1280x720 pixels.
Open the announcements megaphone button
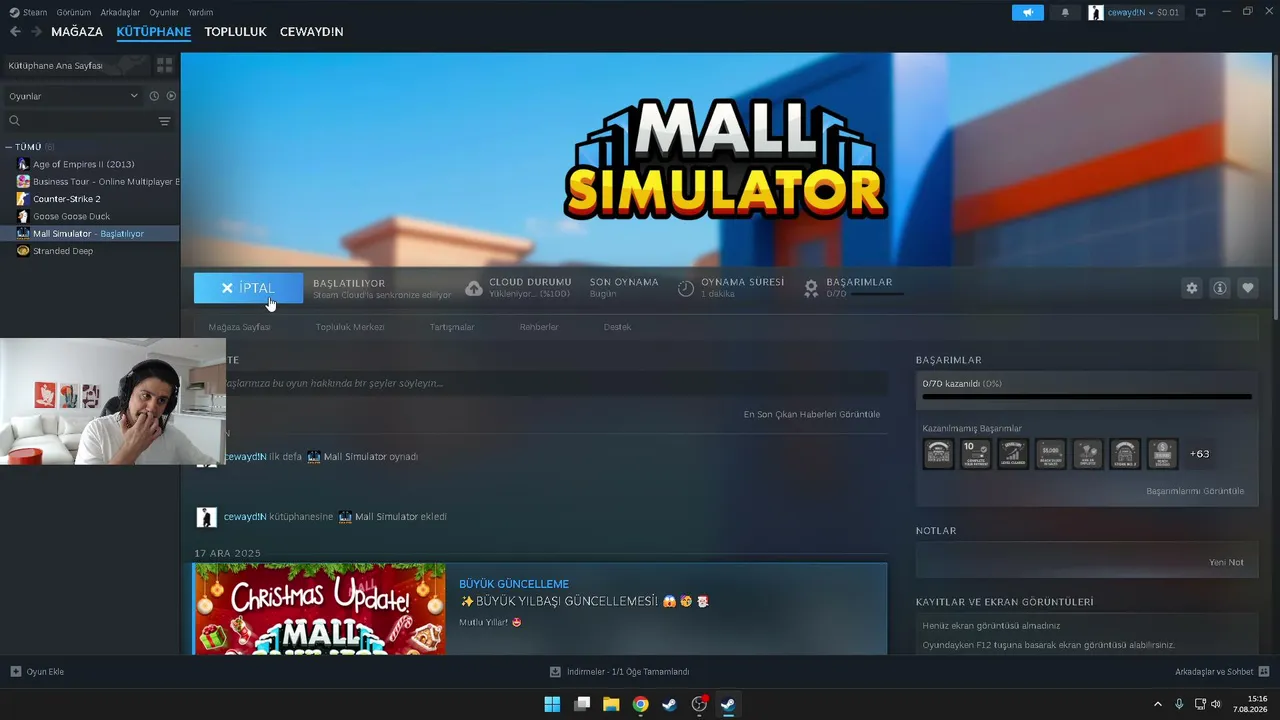pos(1027,12)
